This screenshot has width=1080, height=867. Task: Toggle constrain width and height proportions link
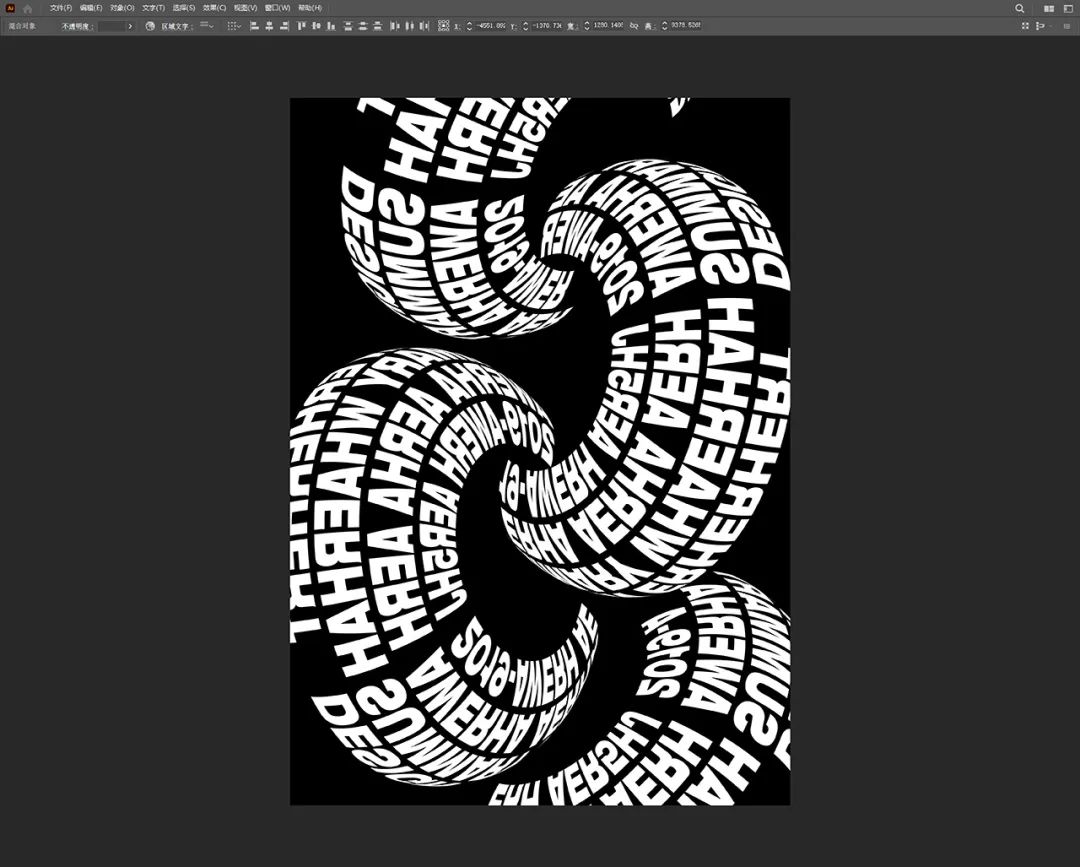[634, 25]
